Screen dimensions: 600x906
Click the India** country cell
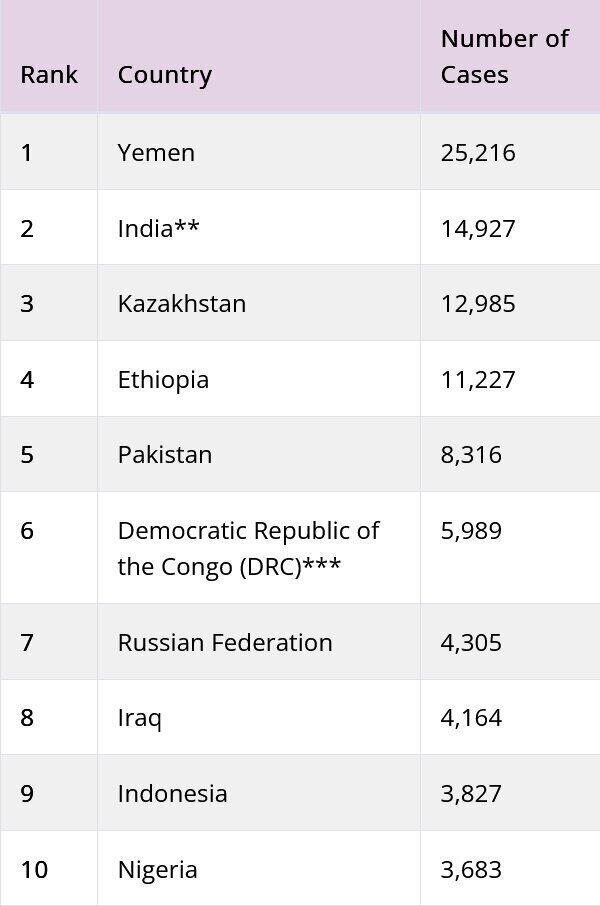pyautogui.click(x=158, y=228)
